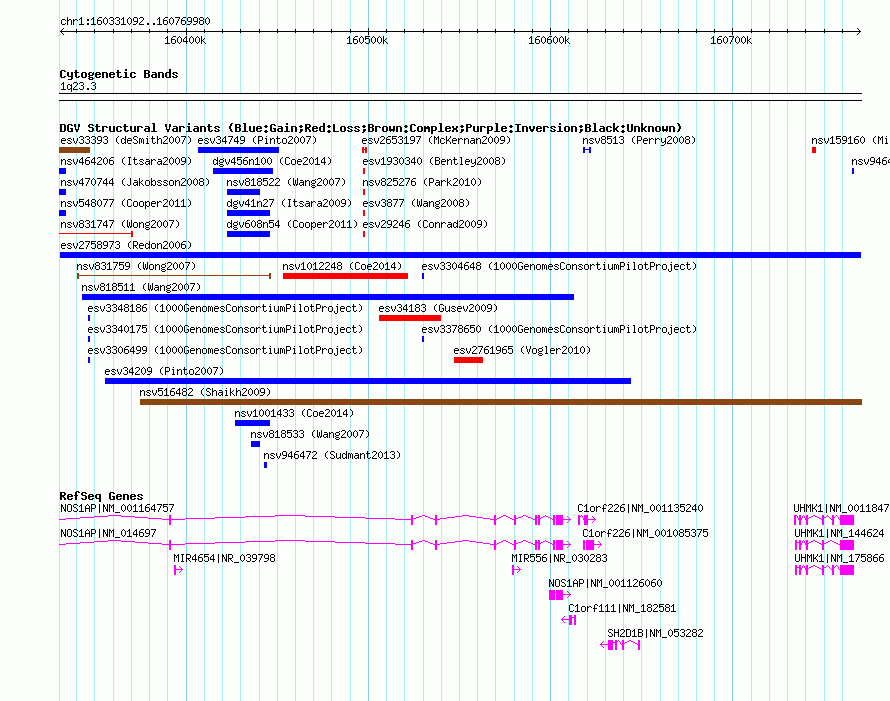Click esv1930340 (Bentley2008) label
890x701 pixels.
tap(434, 161)
